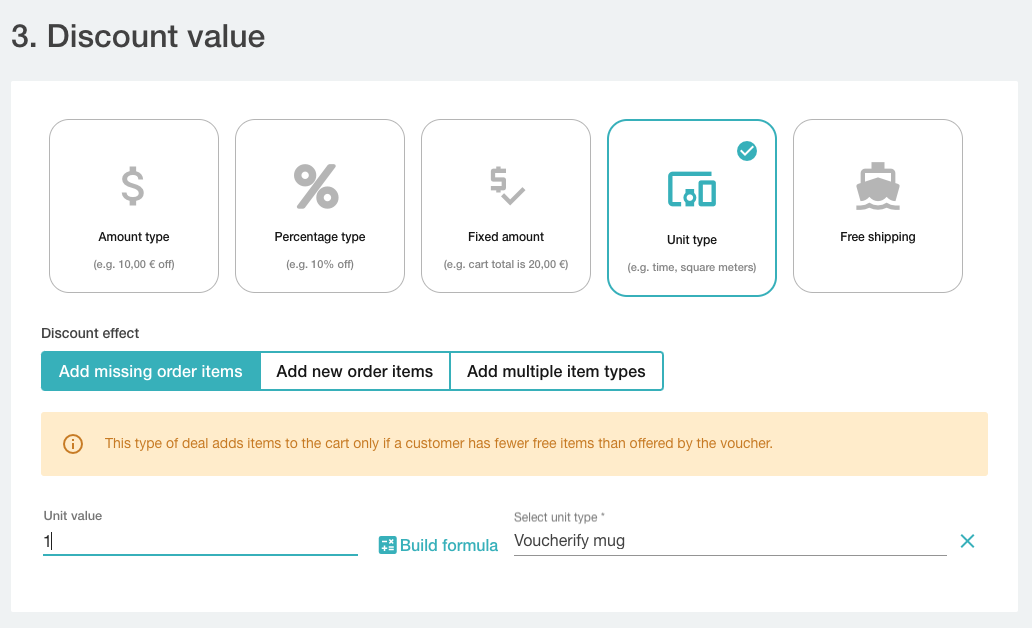The height and width of the screenshot is (628, 1032).
Task: Select the Amount type dollar icon
Action: 133,186
